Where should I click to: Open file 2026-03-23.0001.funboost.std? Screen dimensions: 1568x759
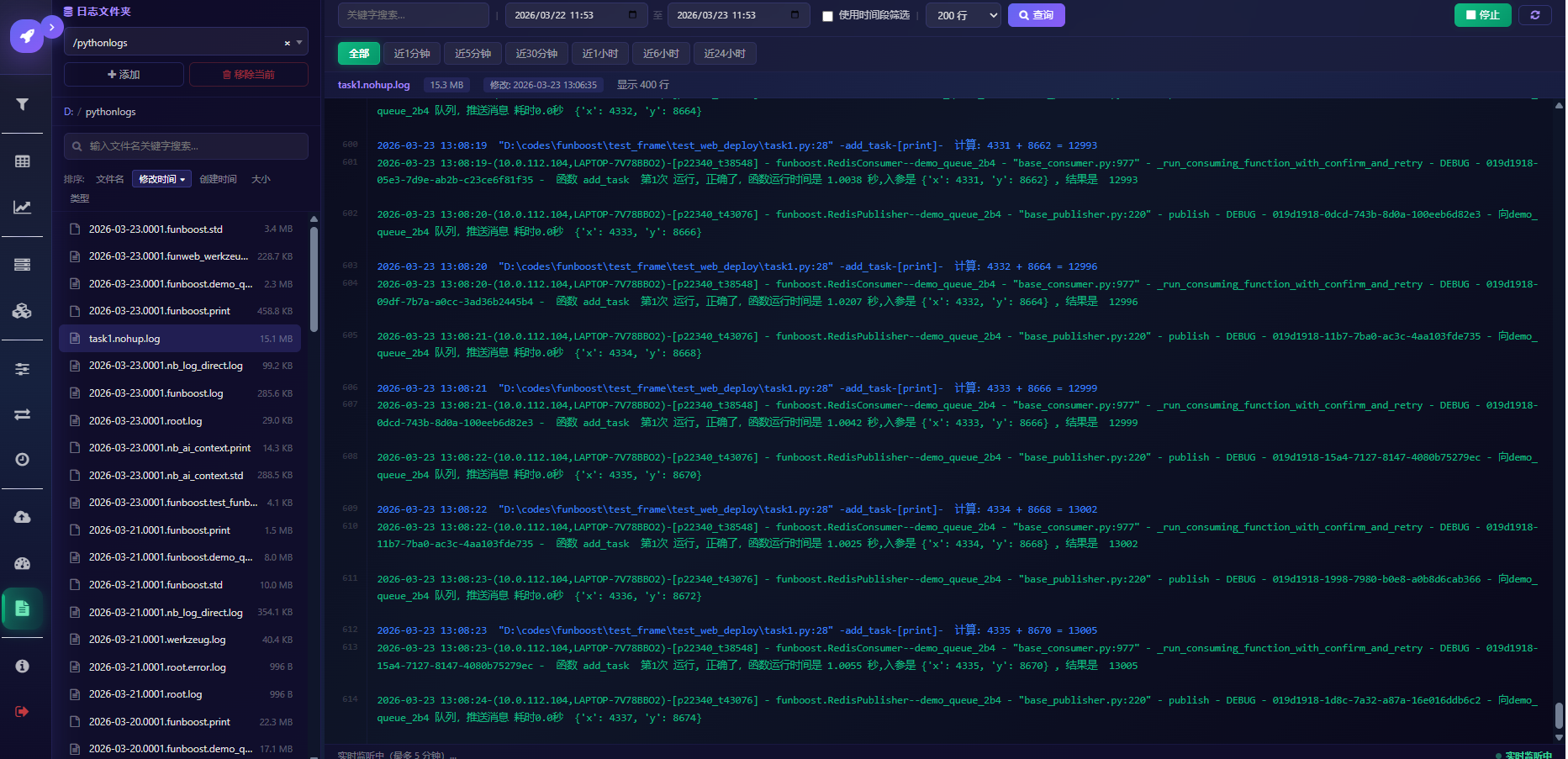pos(180,229)
